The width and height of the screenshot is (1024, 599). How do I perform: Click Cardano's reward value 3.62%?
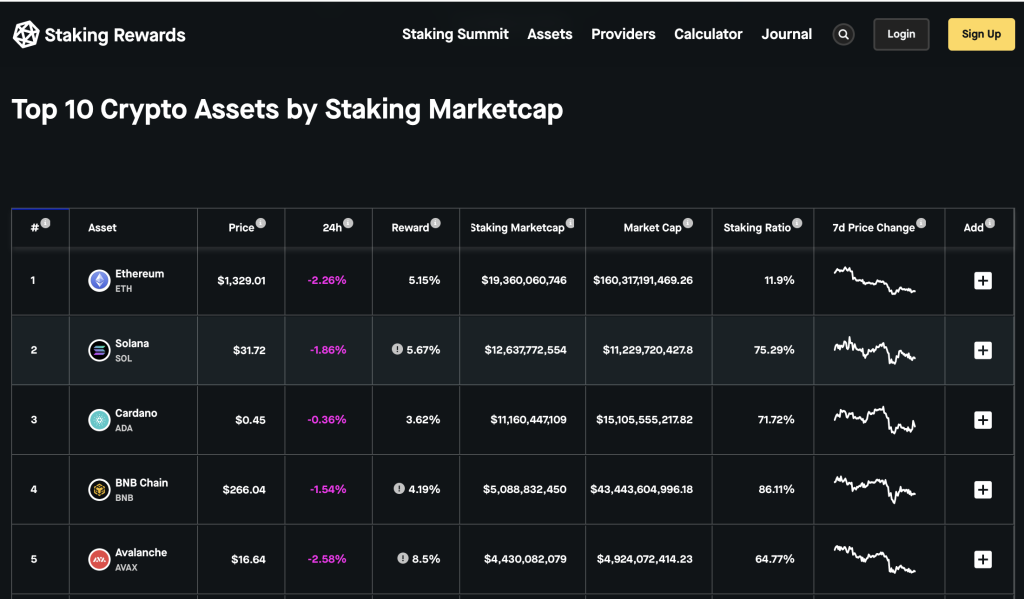tap(423, 420)
